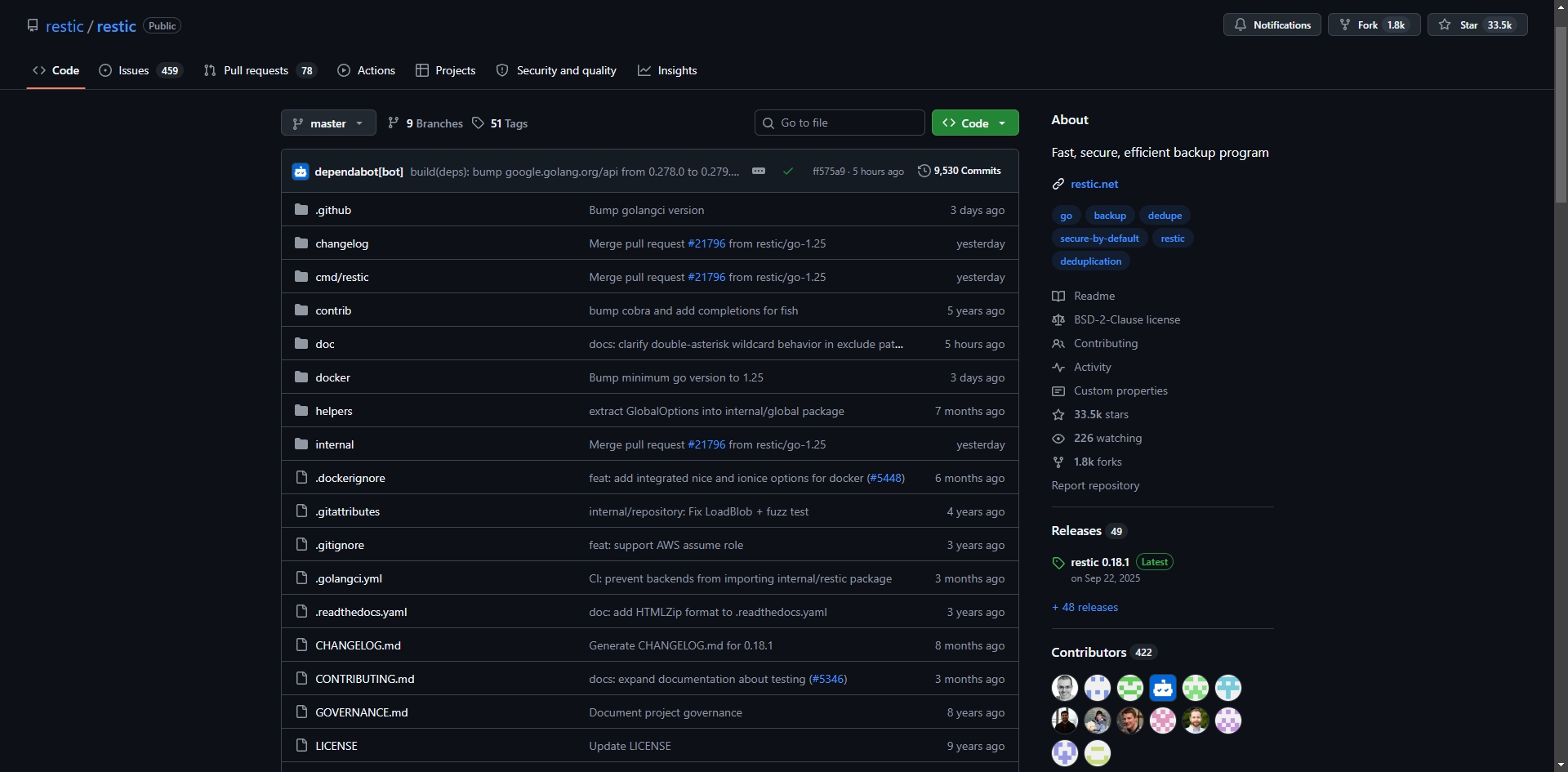Click the Custom properties icon
This screenshot has width=1568, height=772.
1058,391
